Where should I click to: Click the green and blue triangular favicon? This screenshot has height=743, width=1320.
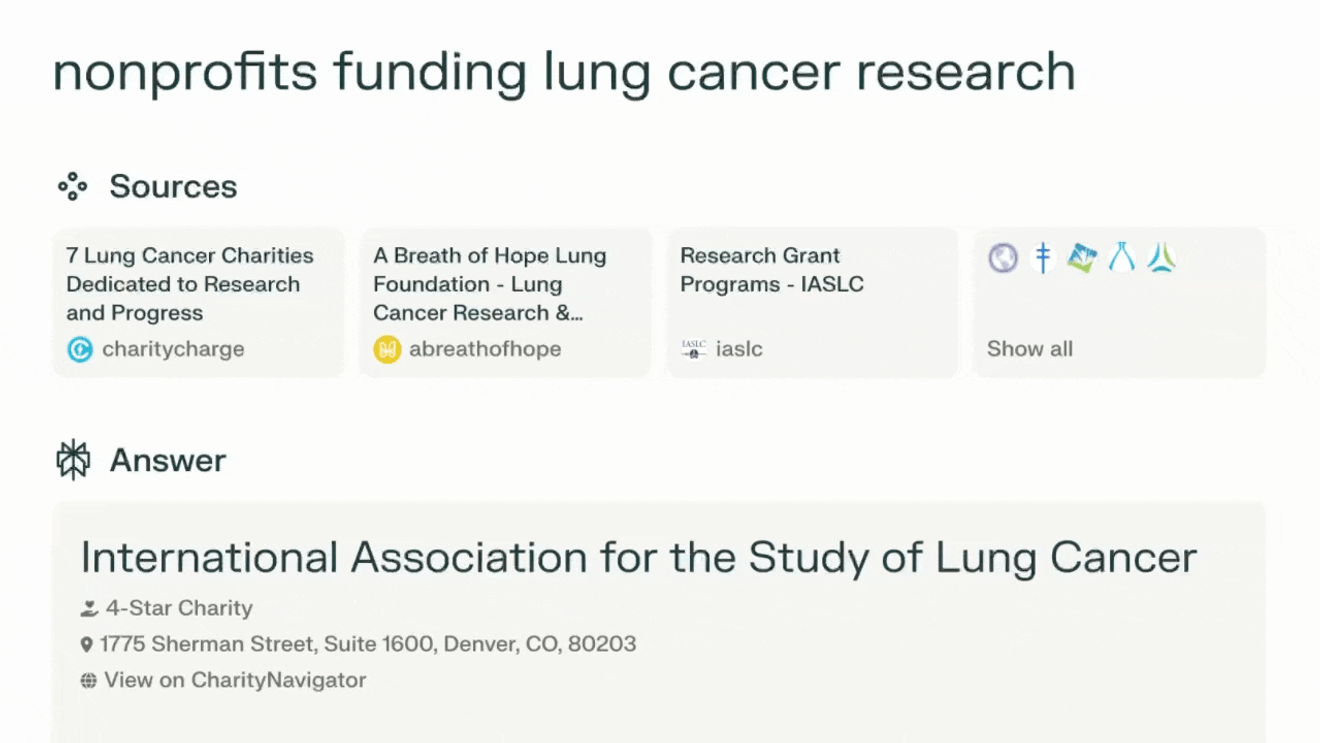click(1161, 258)
